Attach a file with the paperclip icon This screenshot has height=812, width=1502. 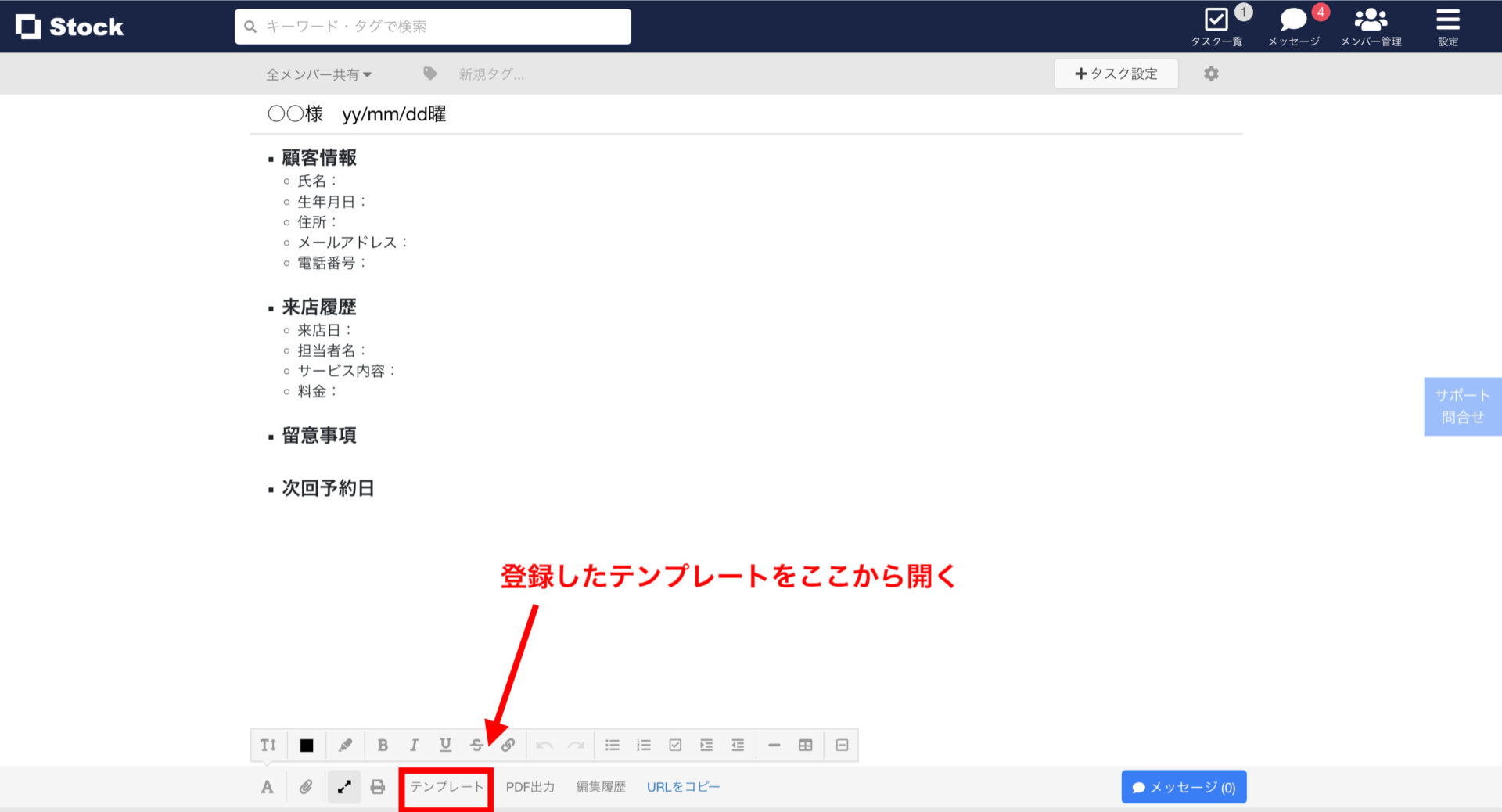click(x=306, y=787)
